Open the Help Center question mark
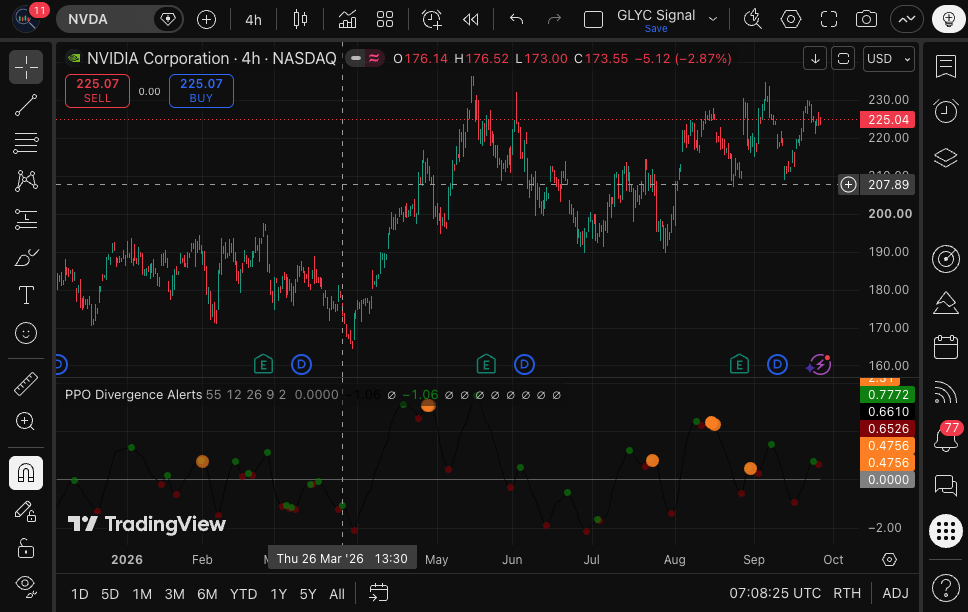The height and width of the screenshot is (612, 968). click(x=946, y=587)
